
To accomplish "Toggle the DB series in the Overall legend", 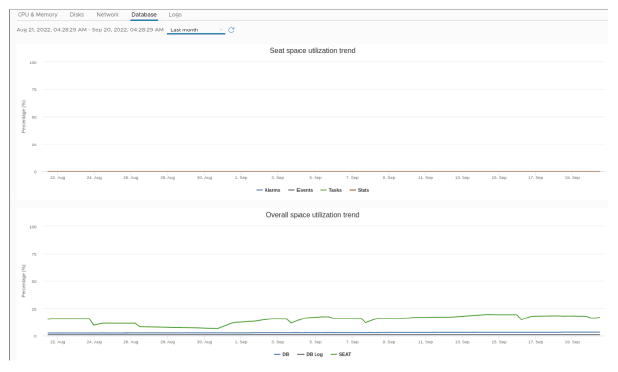I will 281,355.
